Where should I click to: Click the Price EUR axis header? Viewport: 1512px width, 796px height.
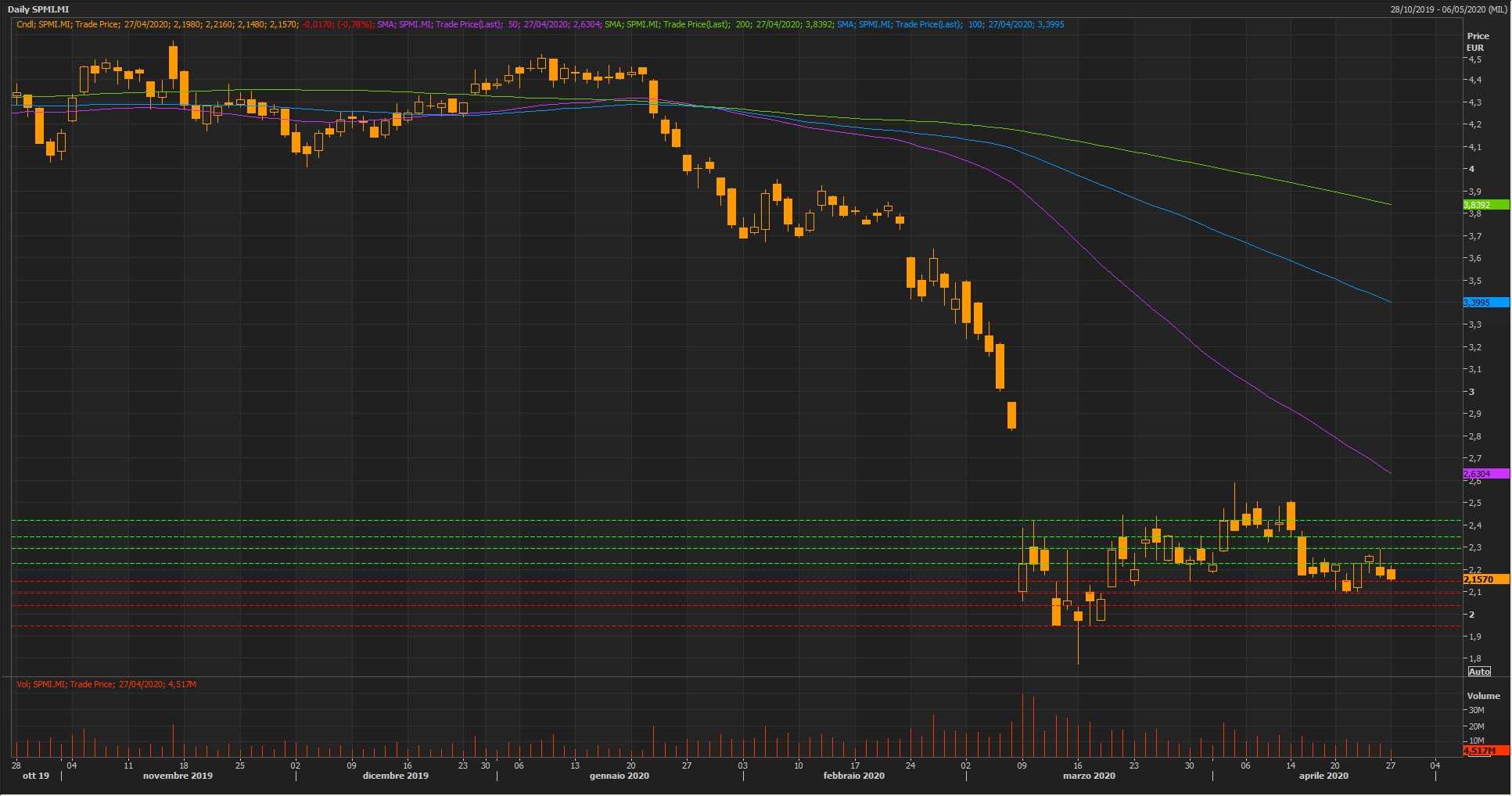pos(1478,41)
